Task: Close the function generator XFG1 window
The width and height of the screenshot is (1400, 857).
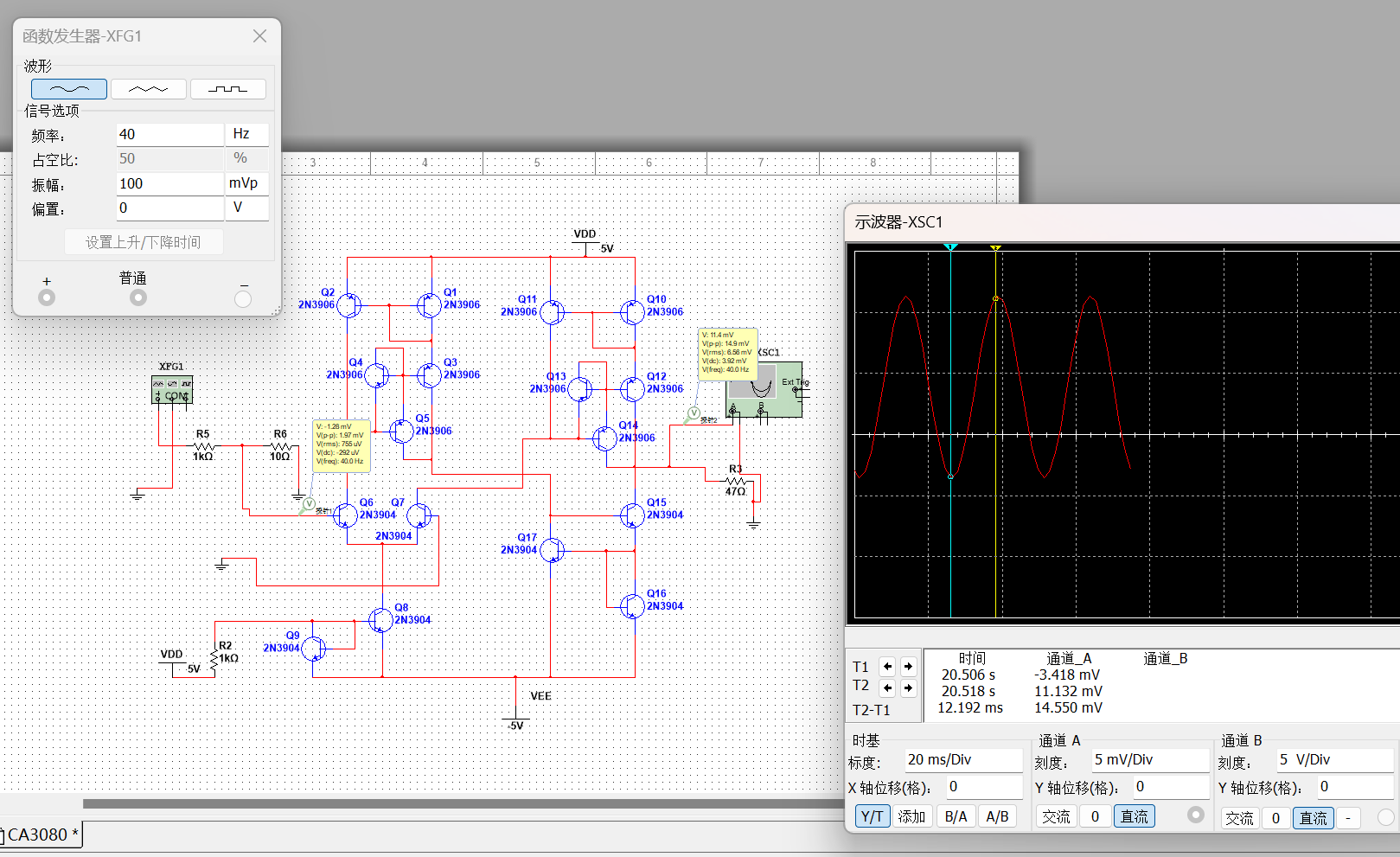Action: coord(259,36)
